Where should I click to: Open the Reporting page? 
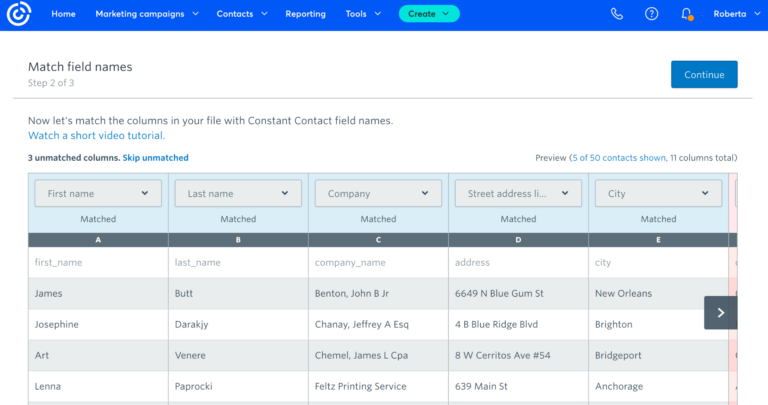click(305, 14)
